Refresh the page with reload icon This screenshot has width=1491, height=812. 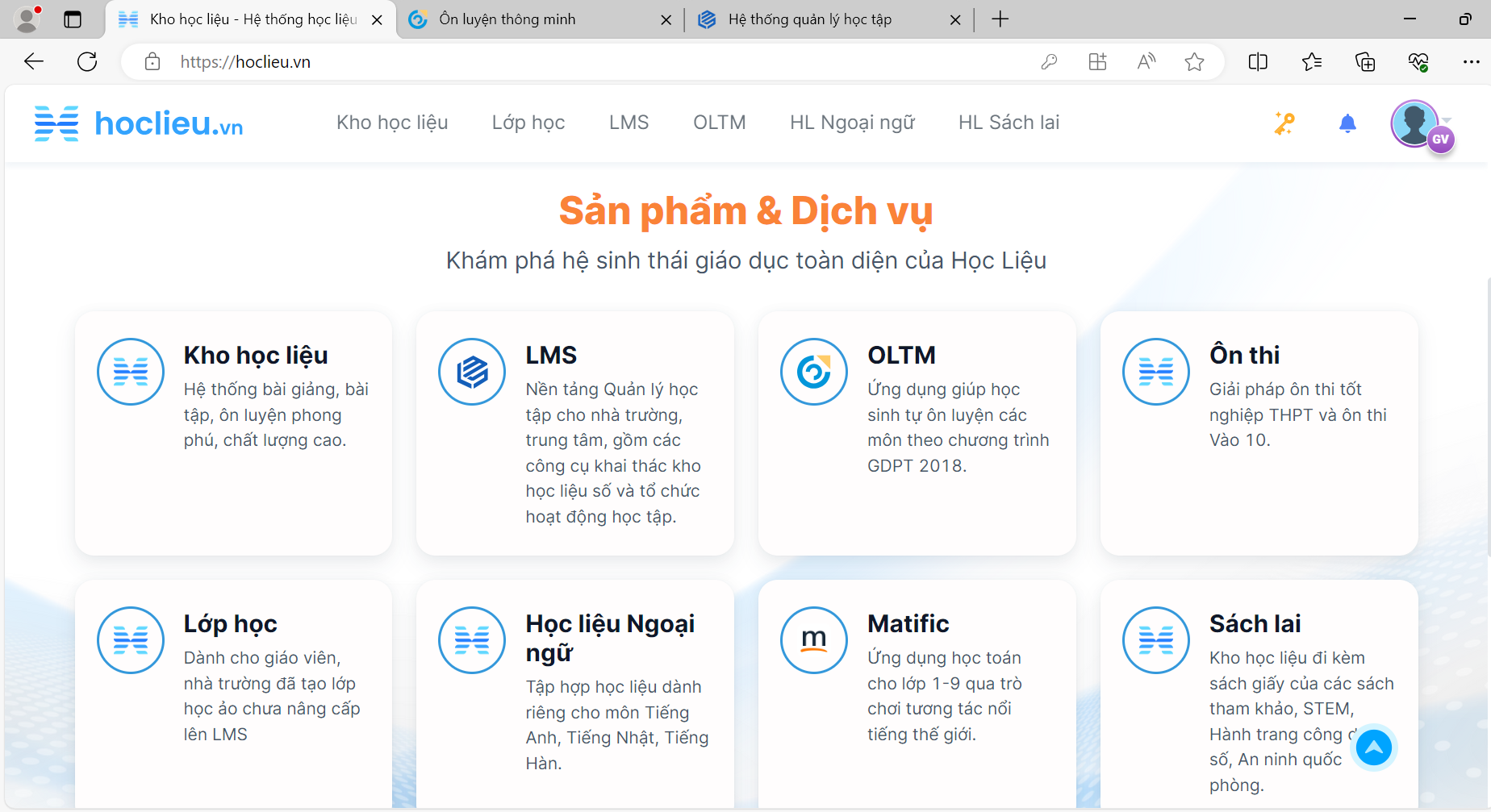(x=87, y=62)
